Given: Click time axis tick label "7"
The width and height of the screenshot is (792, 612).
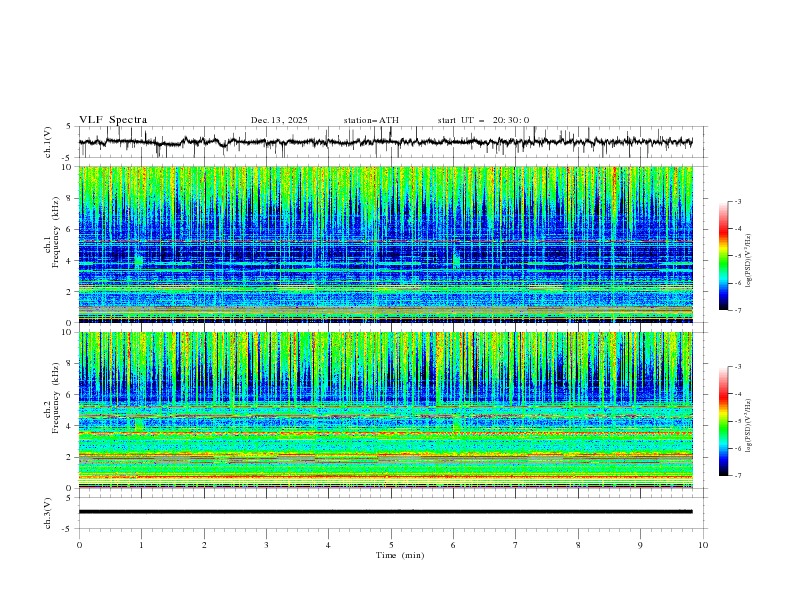Looking at the screenshot, I should point(516,545).
